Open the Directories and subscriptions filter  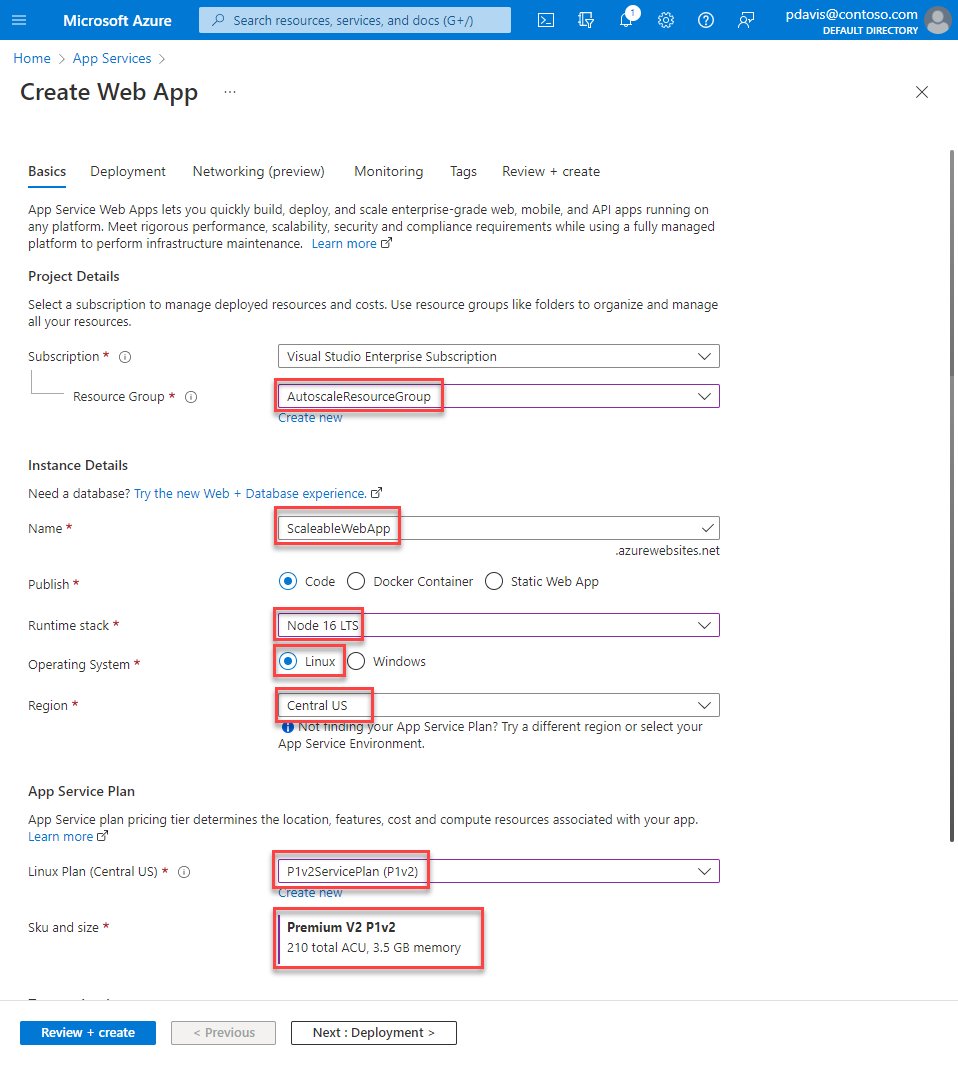click(586, 20)
